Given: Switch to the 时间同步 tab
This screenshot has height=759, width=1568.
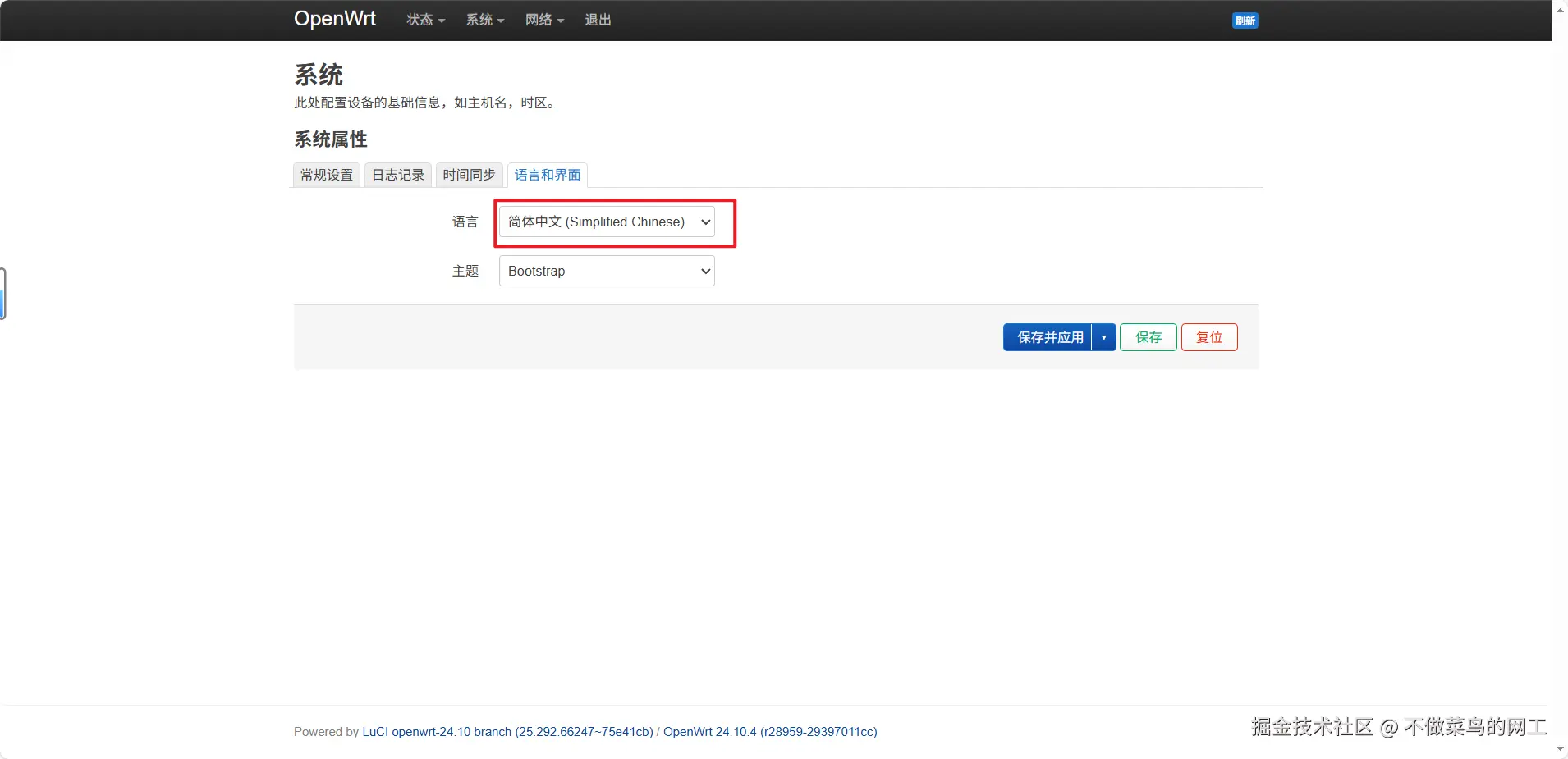Looking at the screenshot, I should click(x=469, y=175).
